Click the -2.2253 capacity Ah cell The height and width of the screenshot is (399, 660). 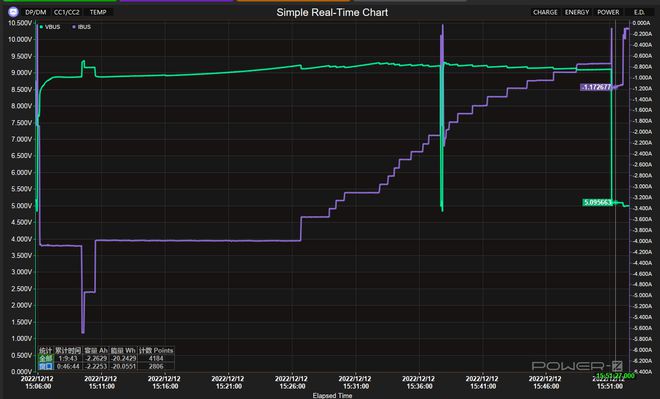(96, 366)
